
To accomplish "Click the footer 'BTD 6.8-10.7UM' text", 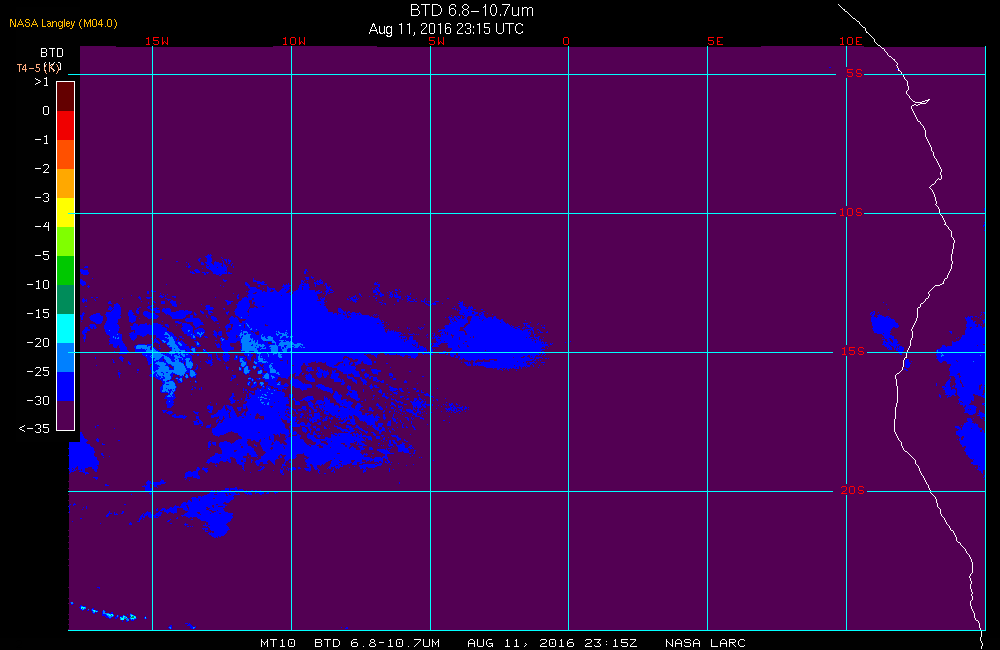I will [x=377, y=643].
